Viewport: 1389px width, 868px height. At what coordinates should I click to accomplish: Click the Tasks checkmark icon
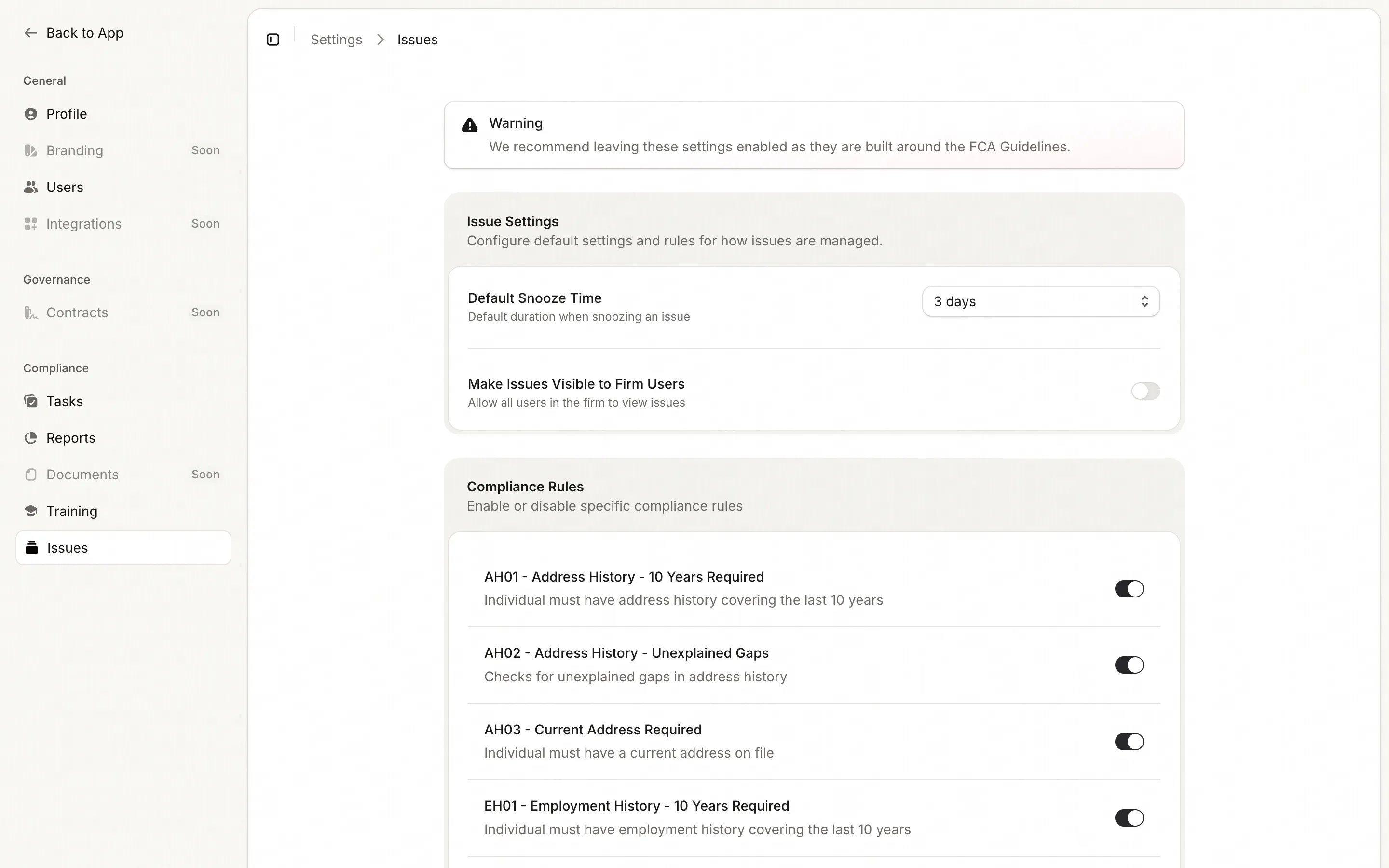coord(30,401)
